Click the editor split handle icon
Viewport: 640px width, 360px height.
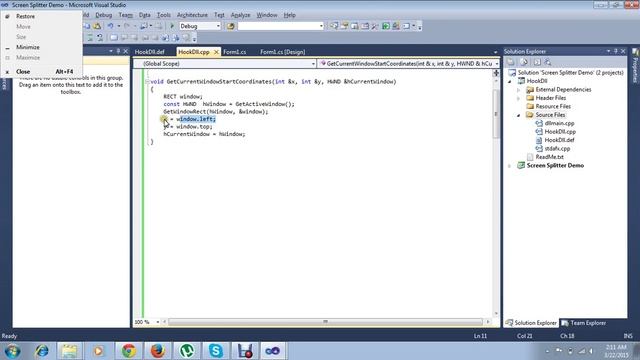pos(496,73)
